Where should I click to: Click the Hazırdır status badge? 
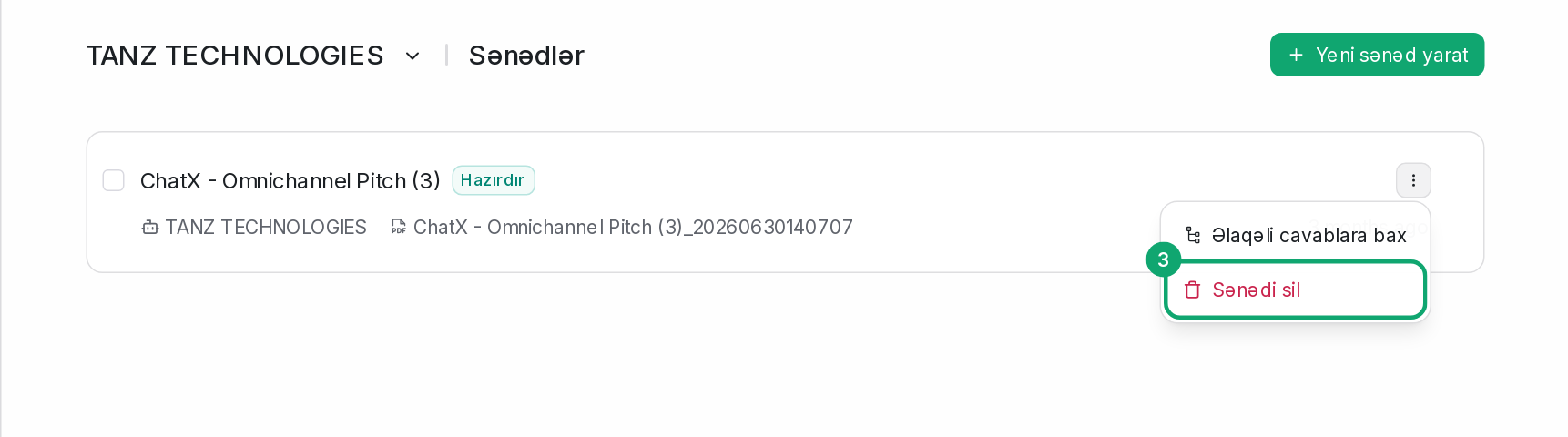(x=493, y=180)
